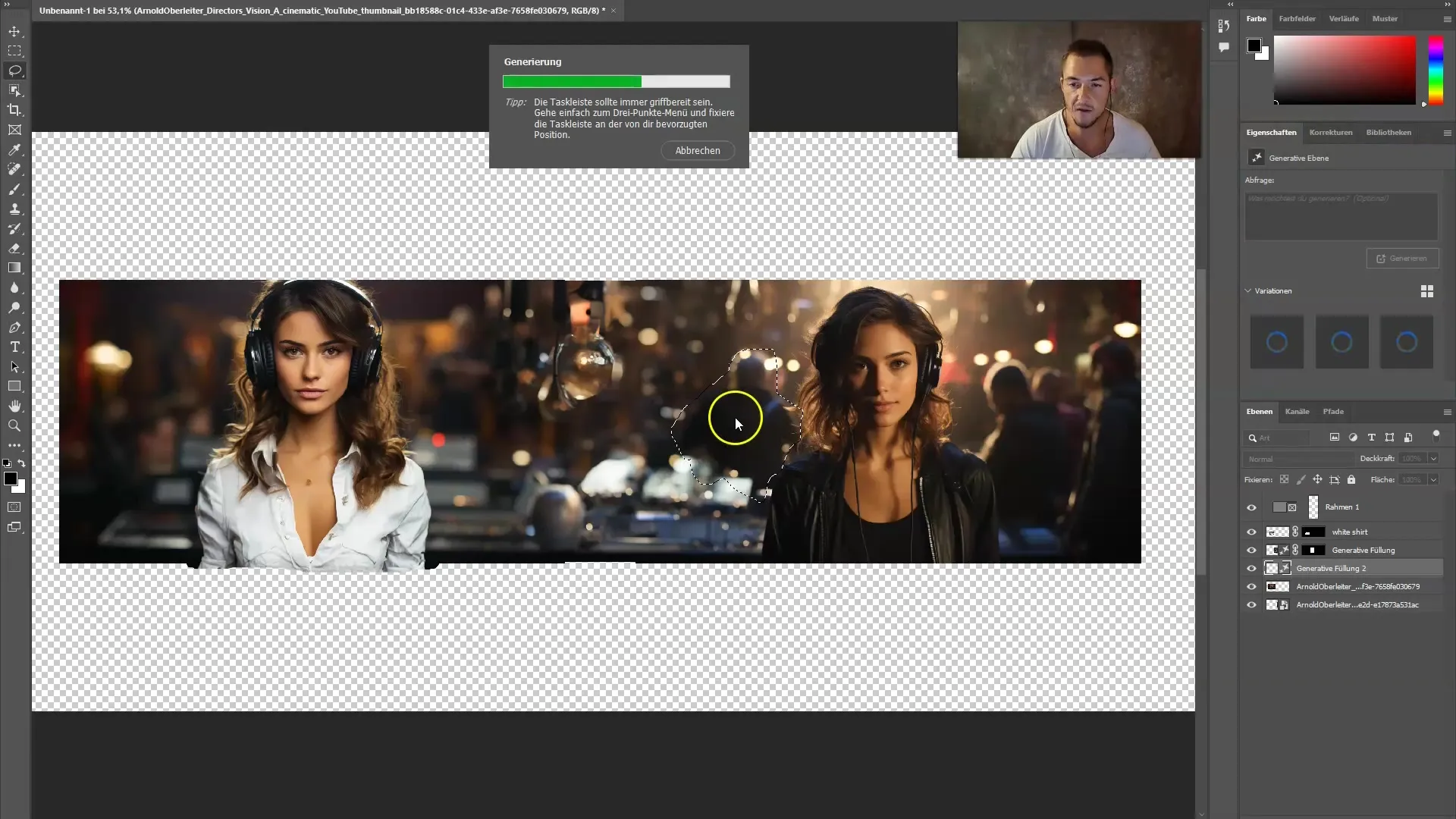Filter layers by pixel layers
This screenshot has height=819, width=1456.
click(1335, 438)
